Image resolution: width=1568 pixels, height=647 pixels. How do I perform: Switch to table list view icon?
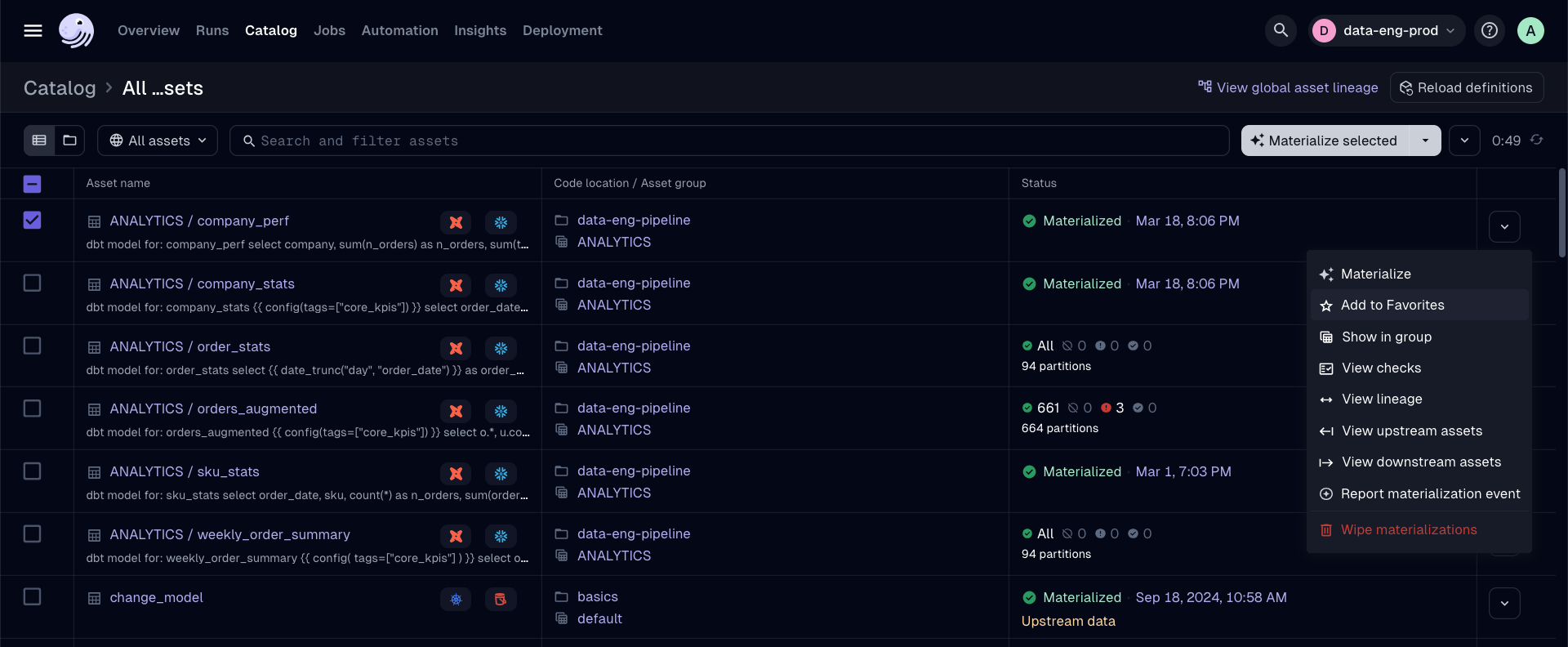tap(39, 141)
